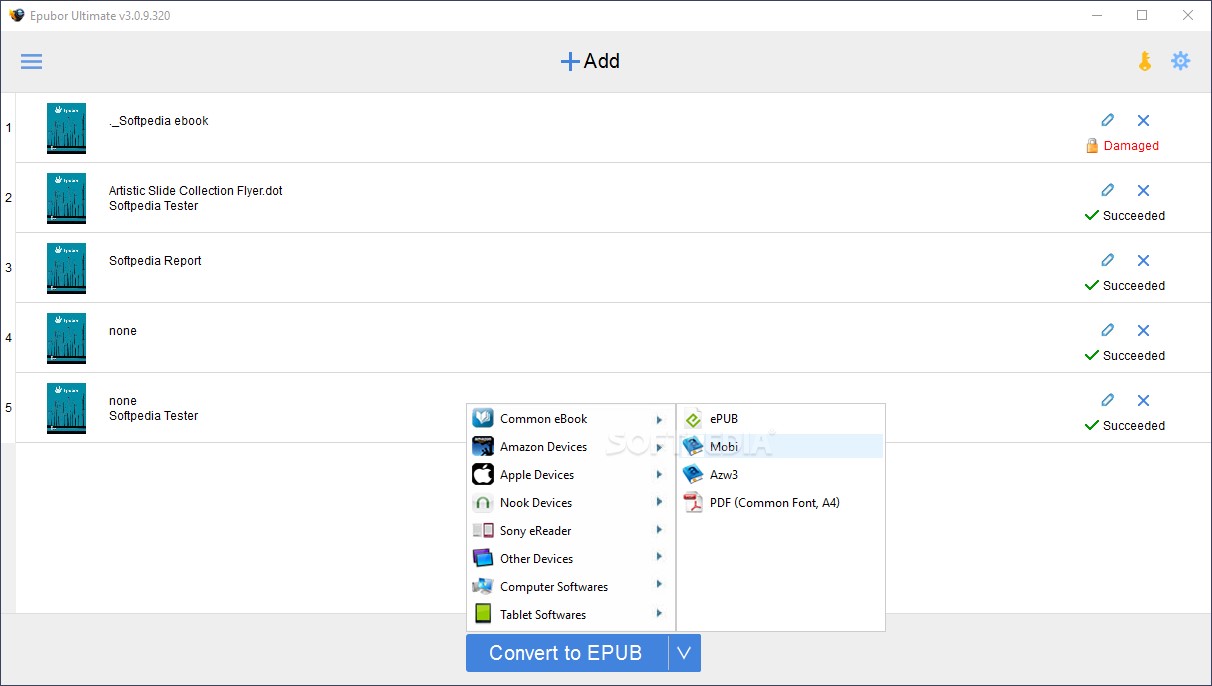Select the ._Softpedia ebook cover thumbnail
This screenshot has width=1212, height=686.
coord(66,128)
